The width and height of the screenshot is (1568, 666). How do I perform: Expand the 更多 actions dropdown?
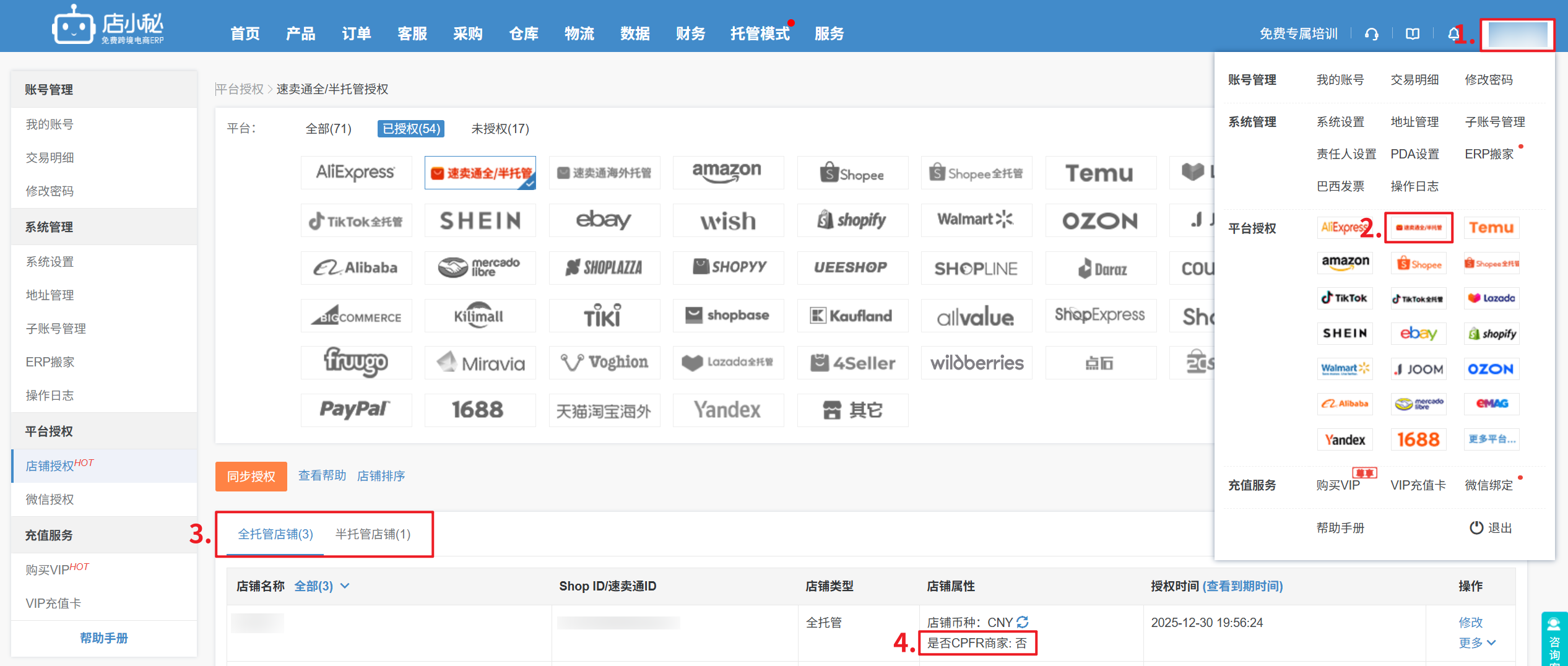click(x=1477, y=643)
